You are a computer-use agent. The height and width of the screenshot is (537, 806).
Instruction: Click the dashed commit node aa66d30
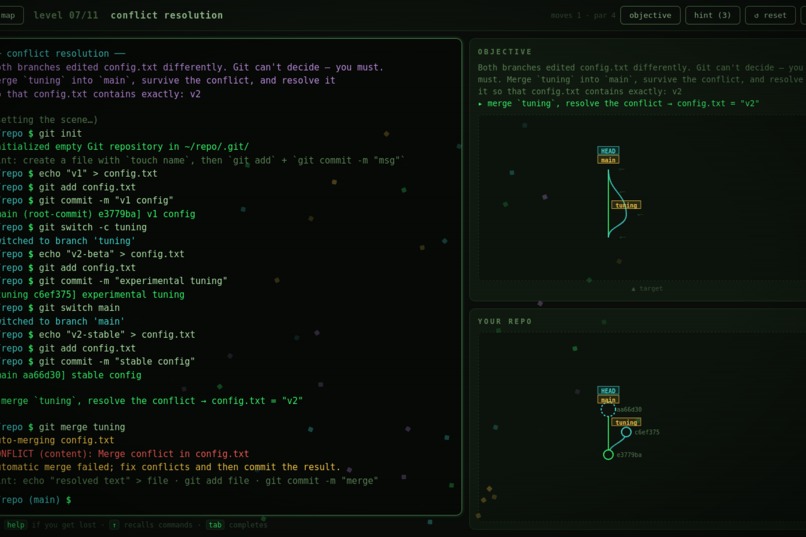pos(608,410)
